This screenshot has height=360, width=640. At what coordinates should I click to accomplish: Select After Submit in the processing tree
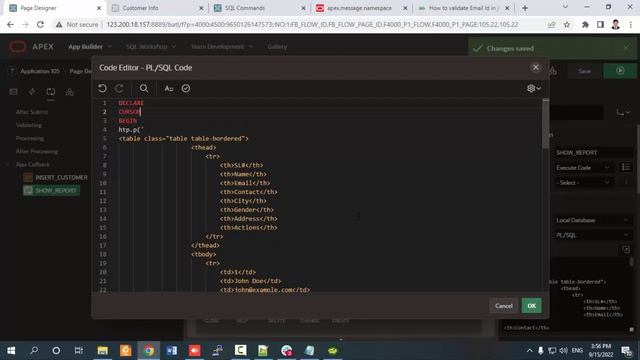[x=32, y=112]
